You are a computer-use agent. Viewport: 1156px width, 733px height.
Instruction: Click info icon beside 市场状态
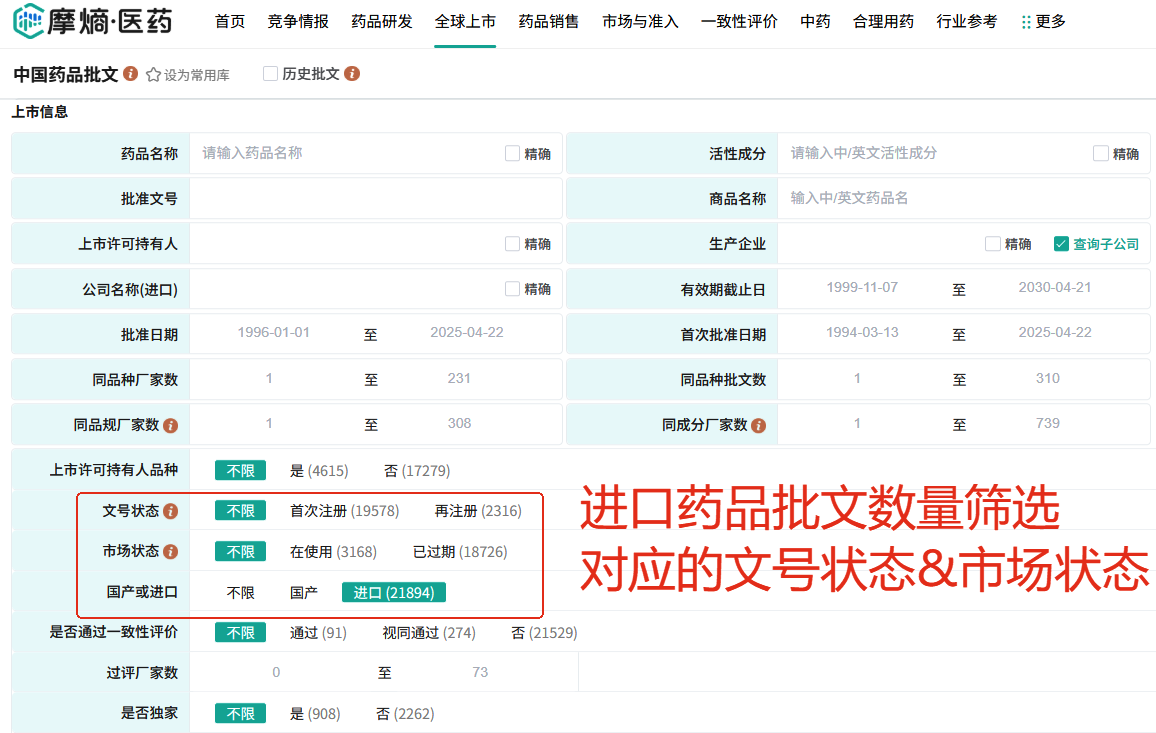170,552
